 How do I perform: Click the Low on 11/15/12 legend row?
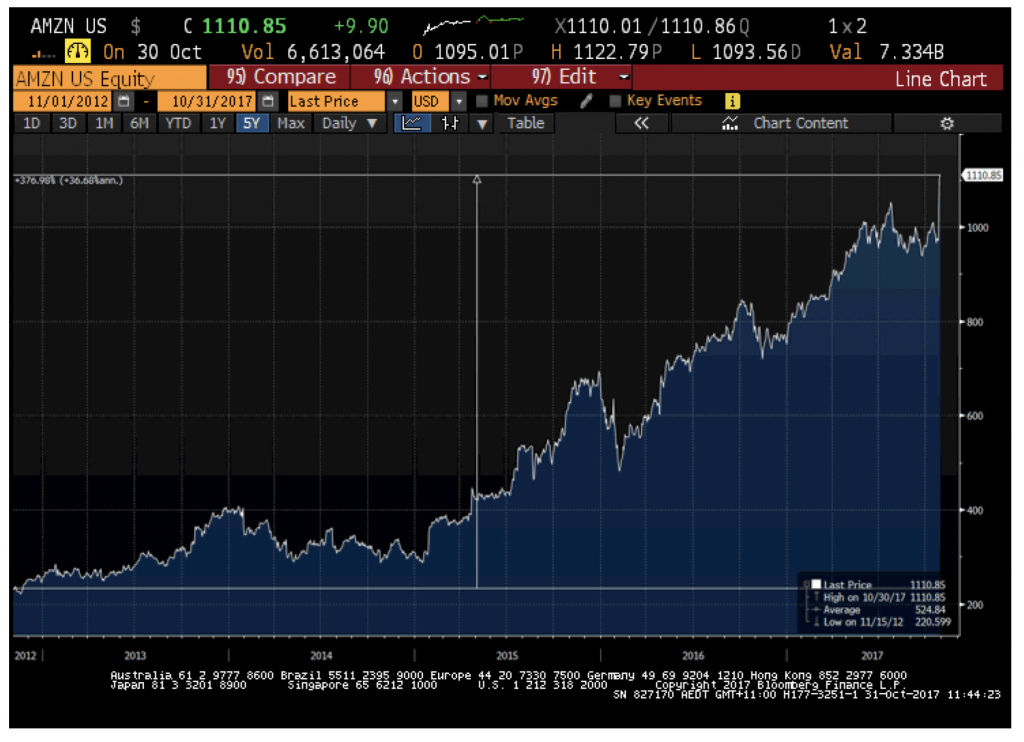click(880, 622)
